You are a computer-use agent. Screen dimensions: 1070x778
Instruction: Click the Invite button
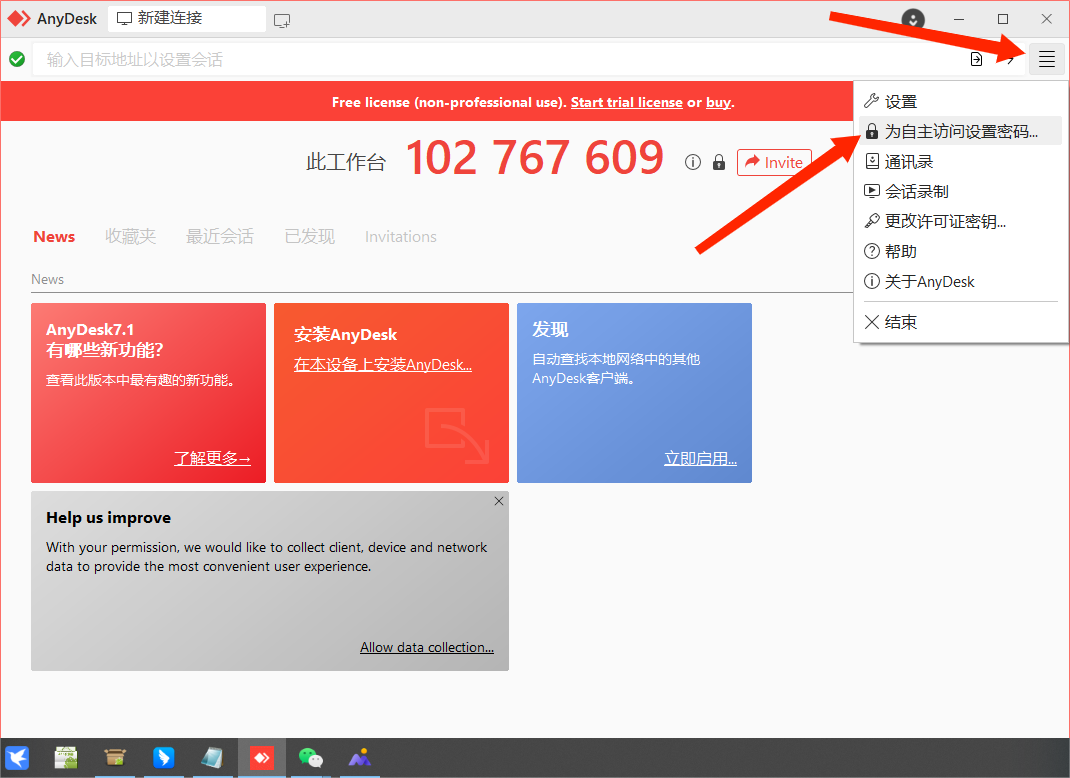coord(774,162)
